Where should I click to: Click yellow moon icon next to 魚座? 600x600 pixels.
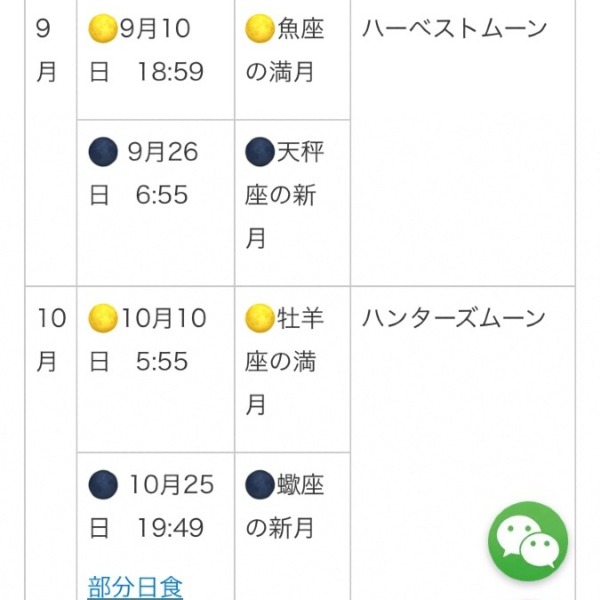coord(259,29)
